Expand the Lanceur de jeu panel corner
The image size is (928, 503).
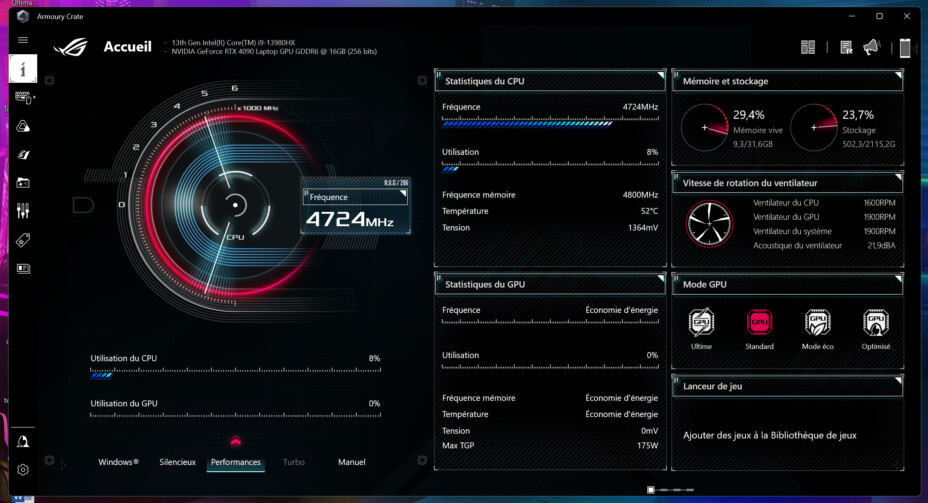pyautogui.click(x=898, y=381)
